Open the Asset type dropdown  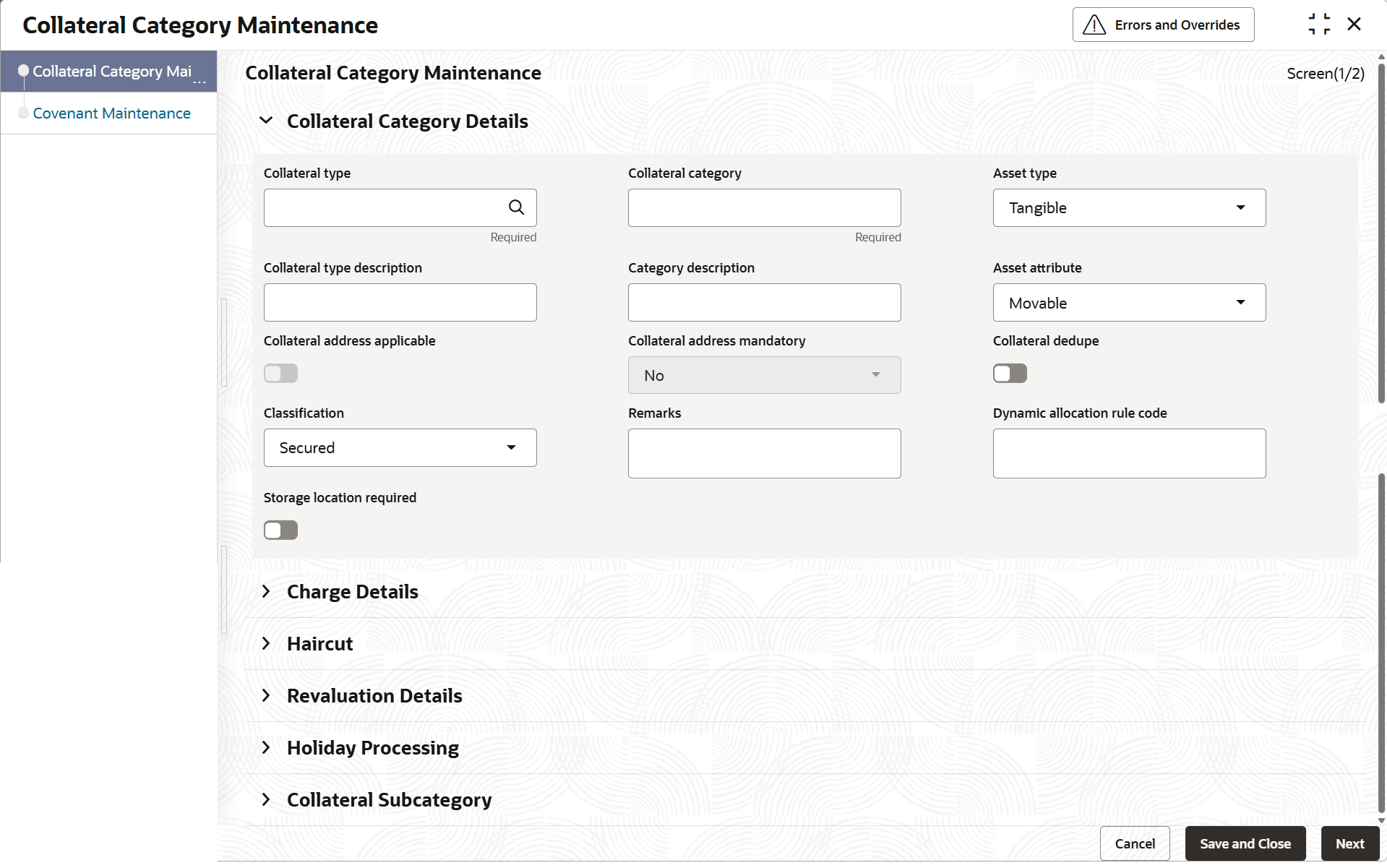[1129, 208]
